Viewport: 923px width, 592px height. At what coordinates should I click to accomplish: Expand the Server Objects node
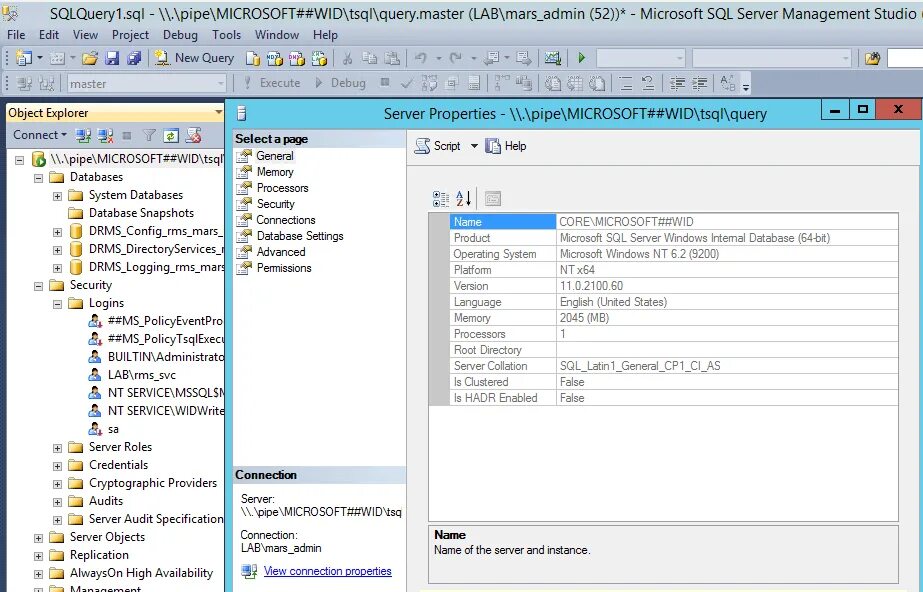tap(38, 538)
